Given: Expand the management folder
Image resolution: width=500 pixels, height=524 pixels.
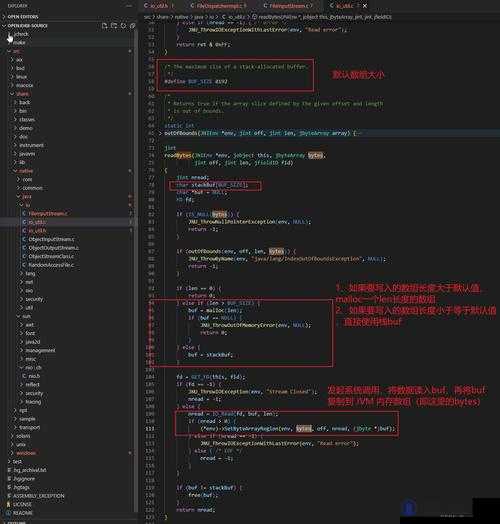Looking at the screenshot, I should 38,350.
